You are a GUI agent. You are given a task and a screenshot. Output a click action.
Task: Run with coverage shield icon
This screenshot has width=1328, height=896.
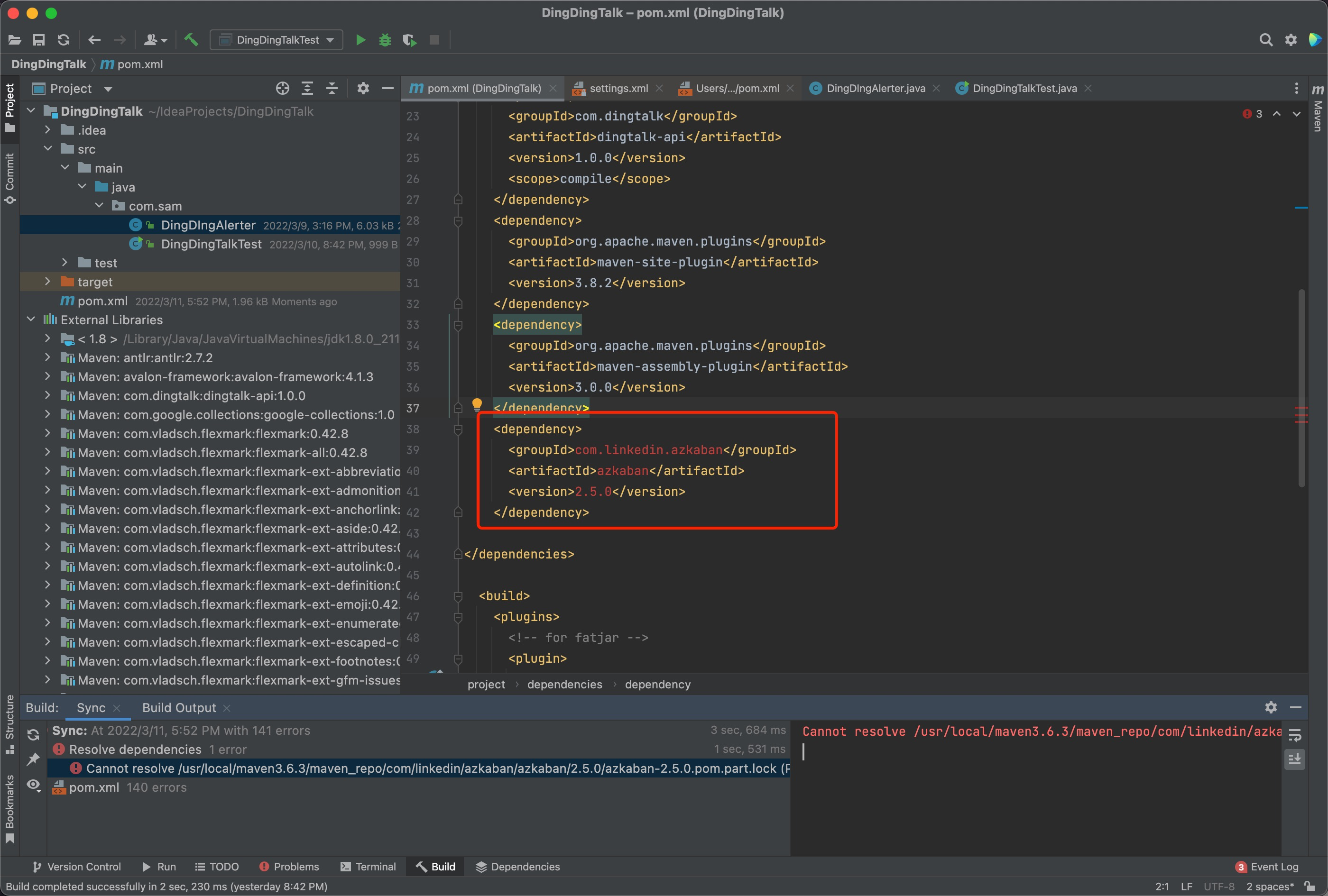[409, 40]
